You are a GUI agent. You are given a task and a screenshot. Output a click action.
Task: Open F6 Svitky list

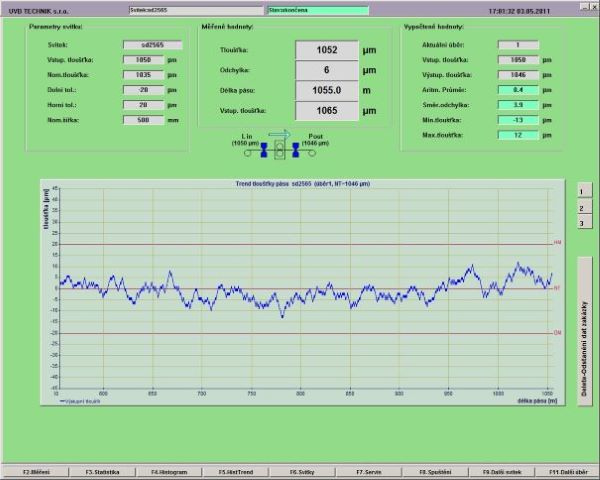coord(301,471)
